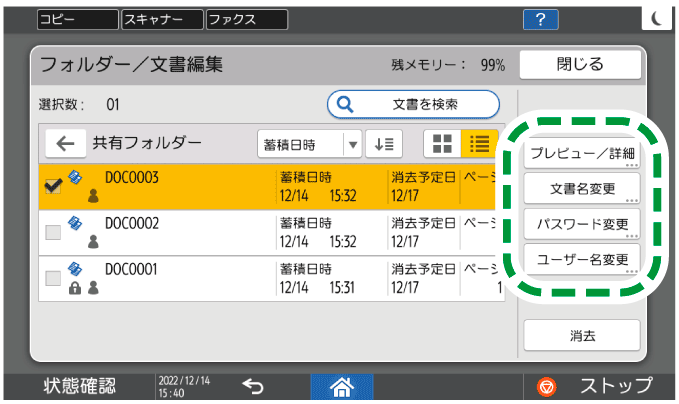679x404 pixels.
Task: Click プレビュー／詳細 button
Action: click(582, 153)
